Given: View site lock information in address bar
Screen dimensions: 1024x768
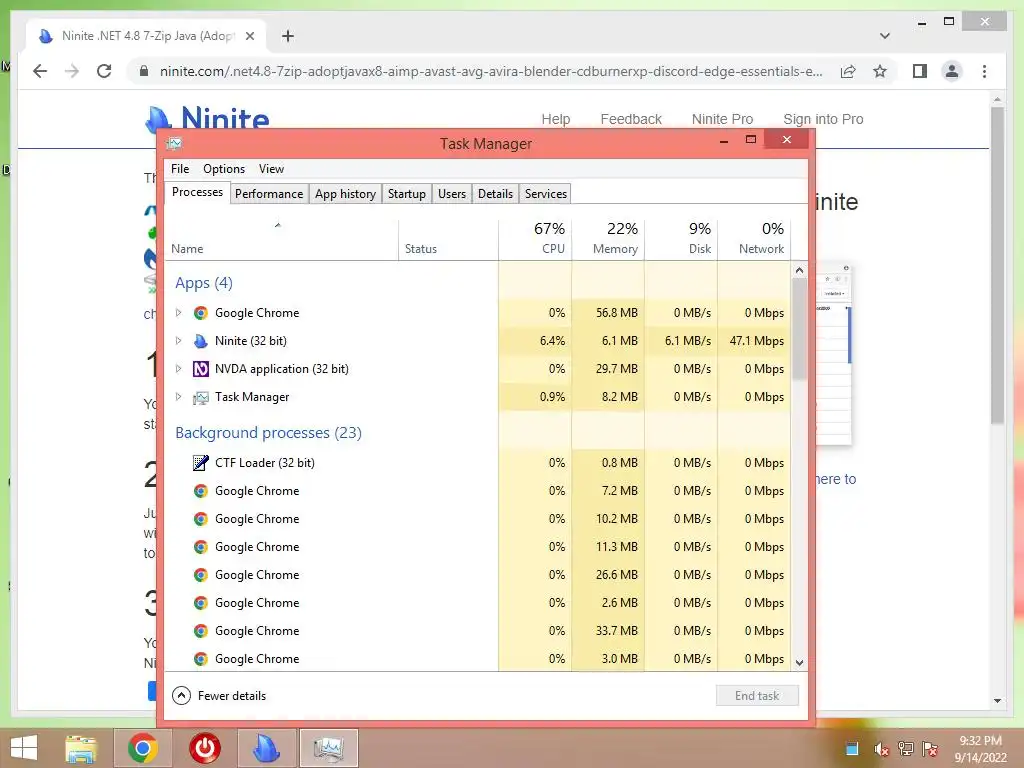Looking at the screenshot, I should coord(144,71).
